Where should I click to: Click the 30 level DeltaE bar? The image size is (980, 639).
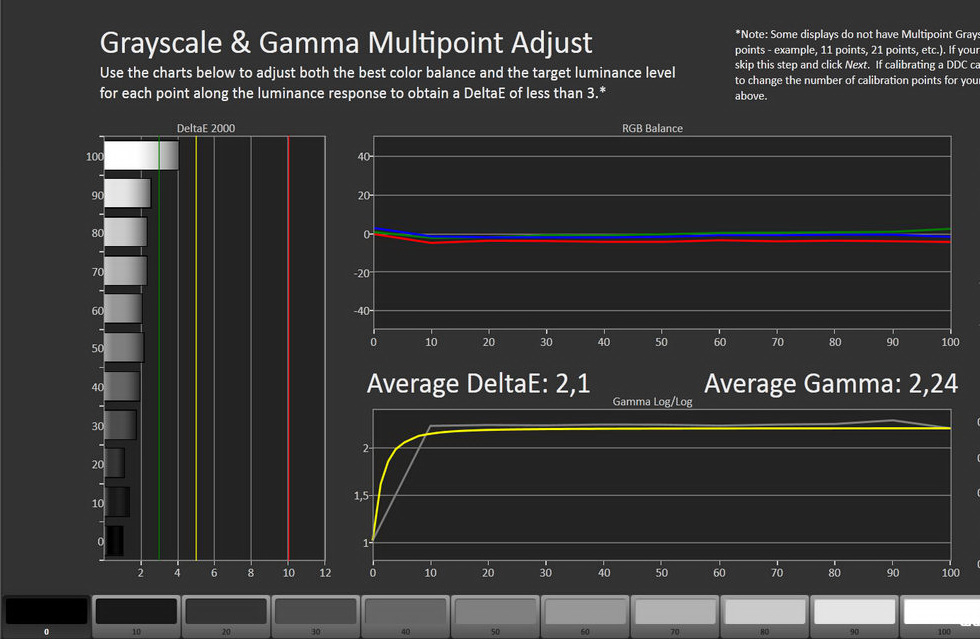pos(120,425)
